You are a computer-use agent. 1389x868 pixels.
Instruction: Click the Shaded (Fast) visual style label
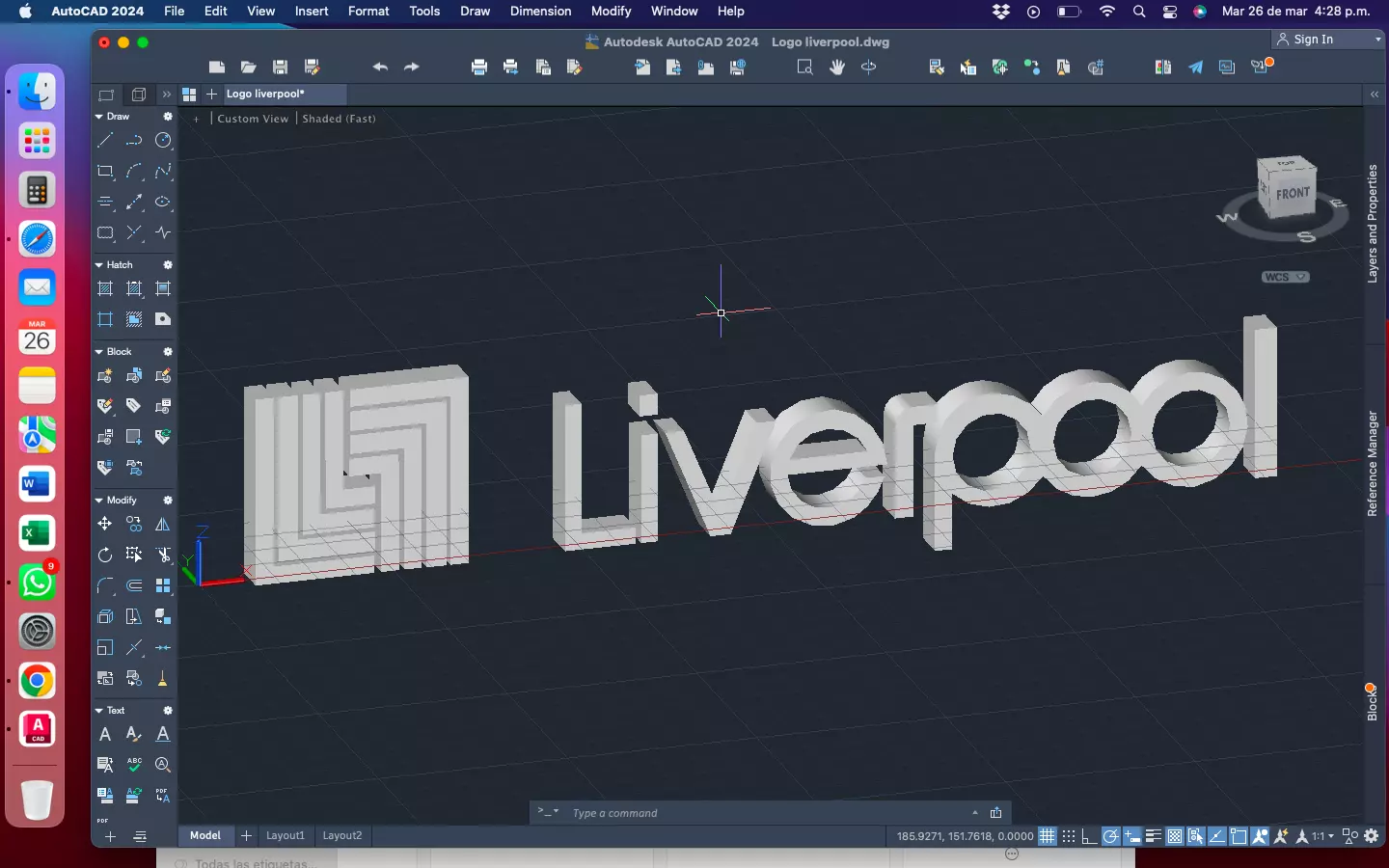coord(340,119)
